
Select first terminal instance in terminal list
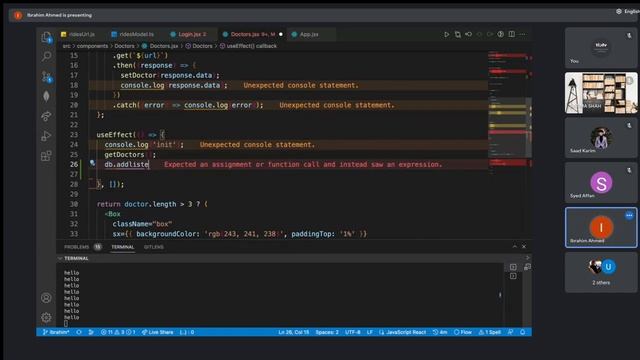point(513,267)
